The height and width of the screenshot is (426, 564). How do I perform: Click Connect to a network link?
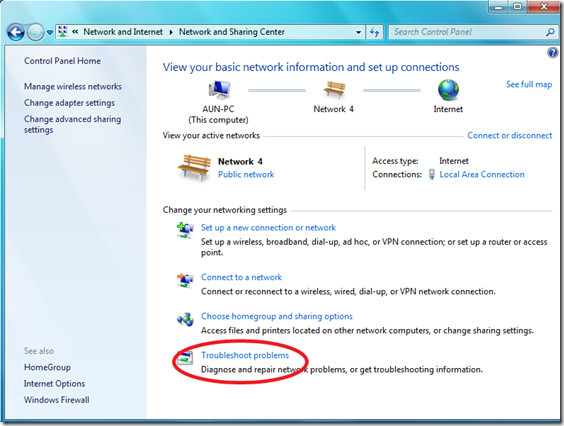(x=241, y=277)
